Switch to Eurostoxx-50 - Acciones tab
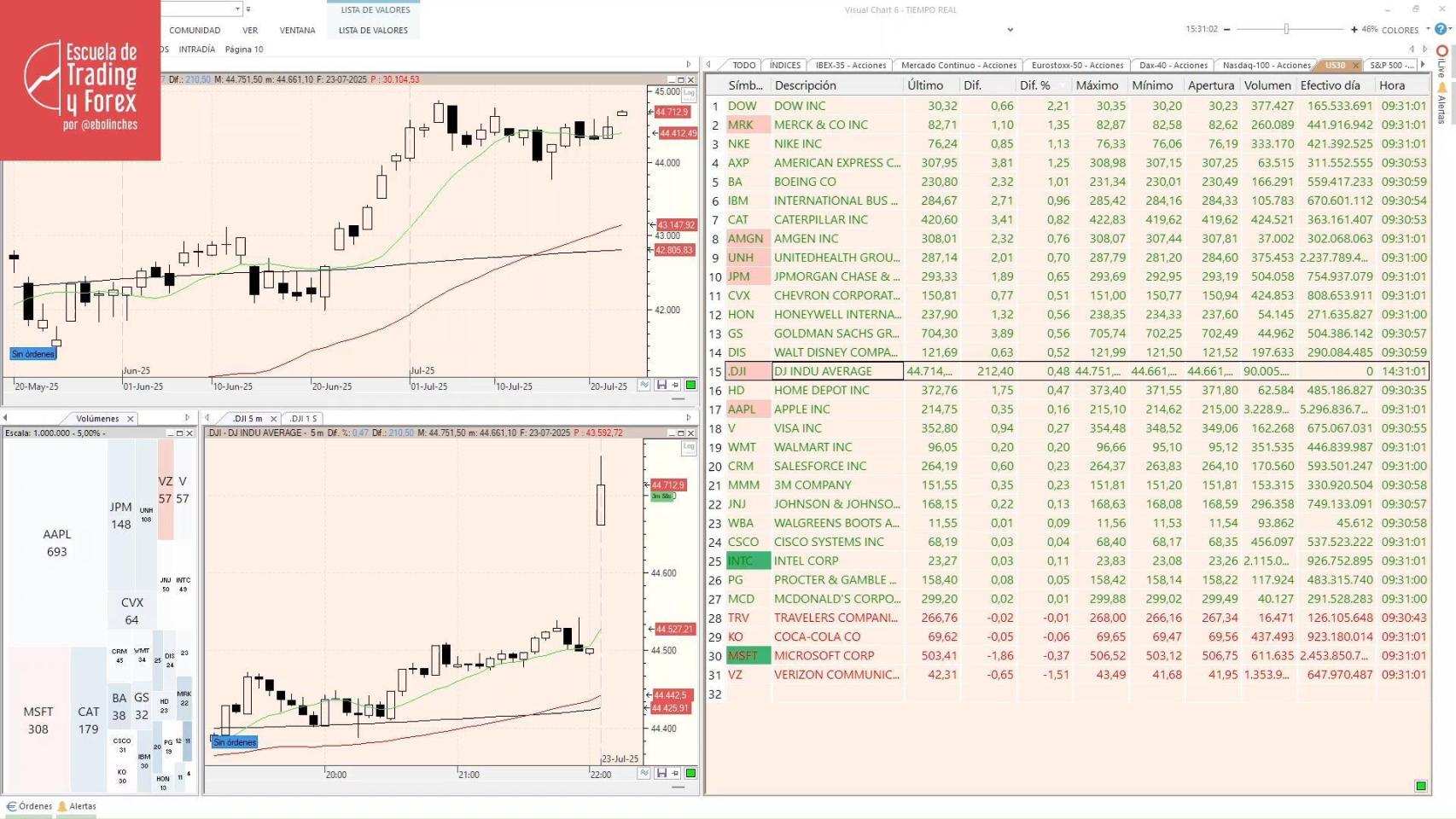1456x819 pixels. [1077, 66]
